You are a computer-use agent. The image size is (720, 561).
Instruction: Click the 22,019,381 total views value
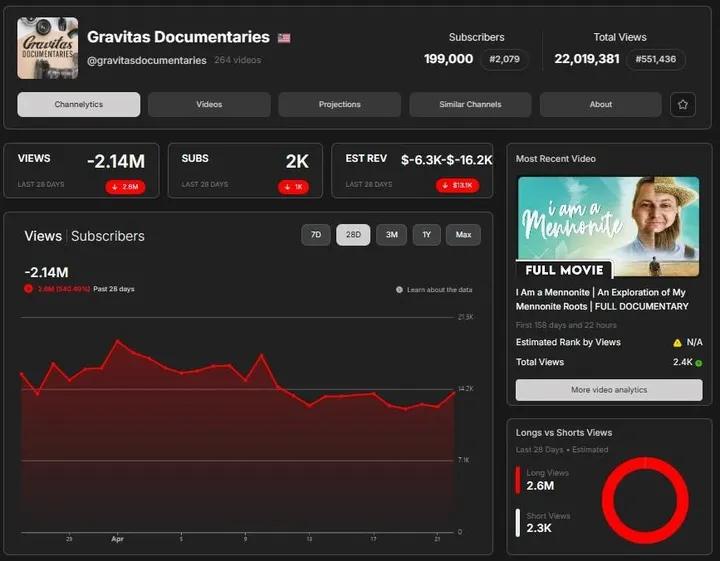click(x=587, y=59)
